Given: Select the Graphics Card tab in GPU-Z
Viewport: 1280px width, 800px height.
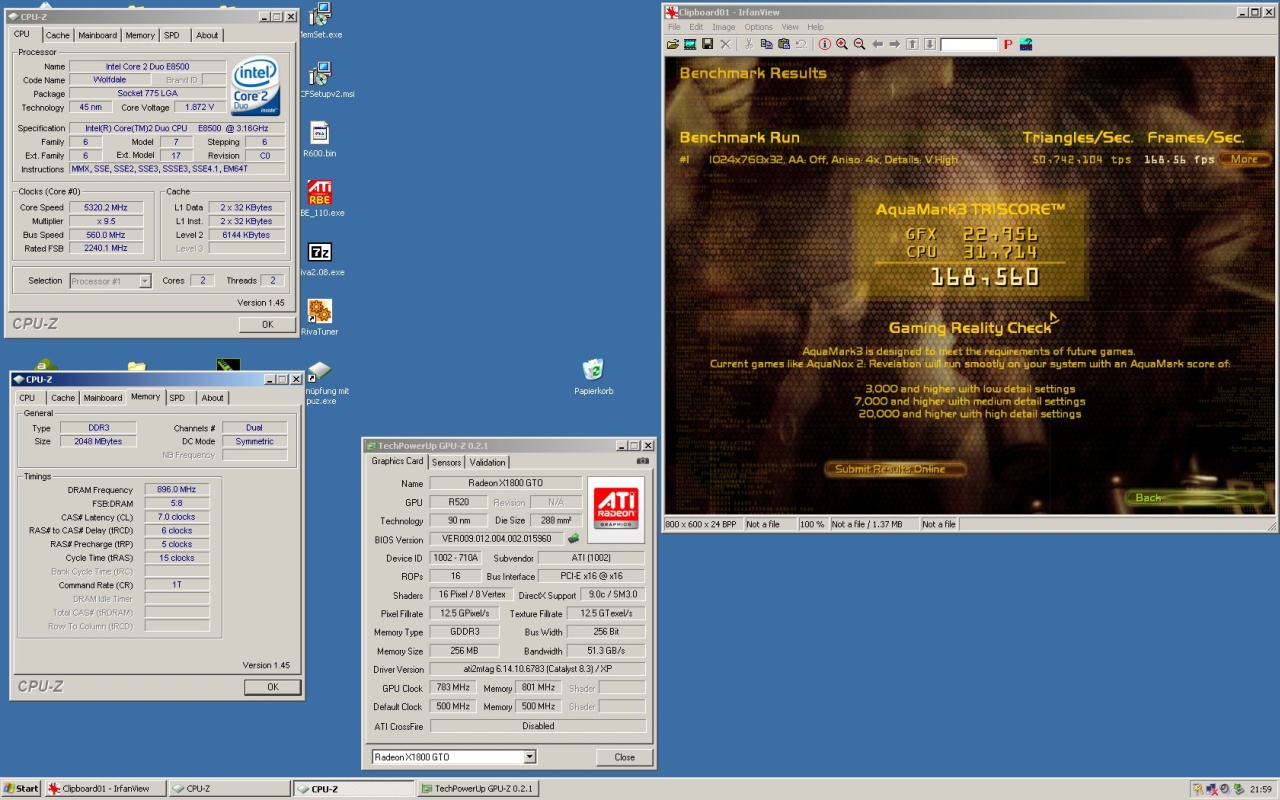Looking at the screenshot, I should point(397,461).
